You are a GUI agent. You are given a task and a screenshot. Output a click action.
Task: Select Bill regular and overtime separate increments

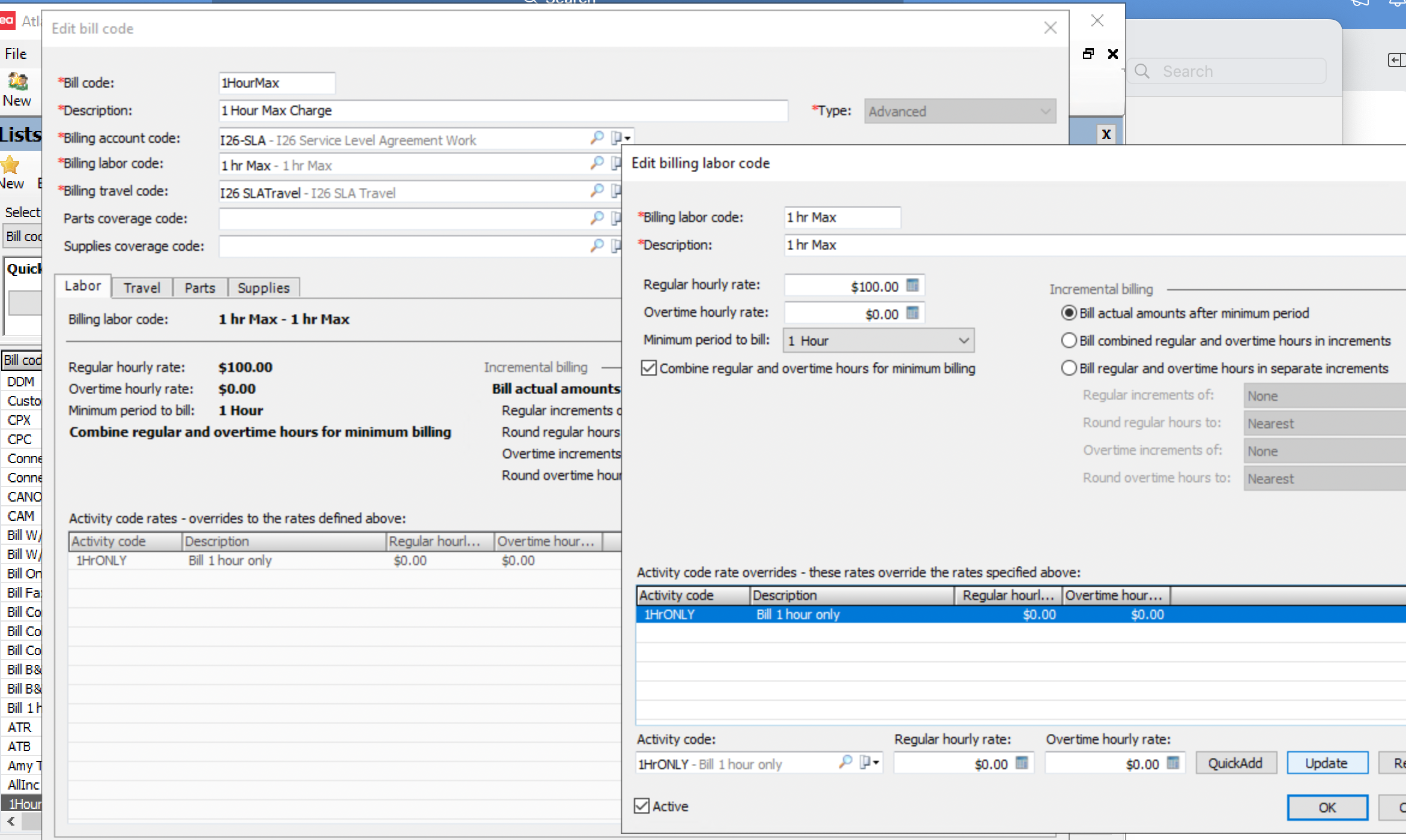pos(1069,368)
